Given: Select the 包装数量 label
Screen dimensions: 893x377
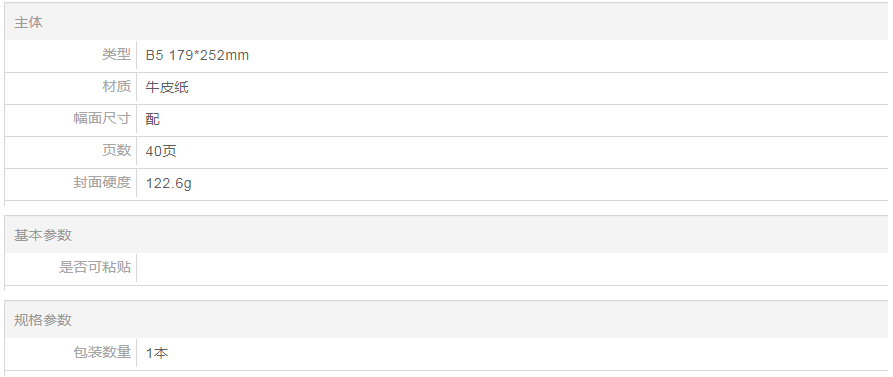Looking at the screenshot, I should tap(102, 352).
